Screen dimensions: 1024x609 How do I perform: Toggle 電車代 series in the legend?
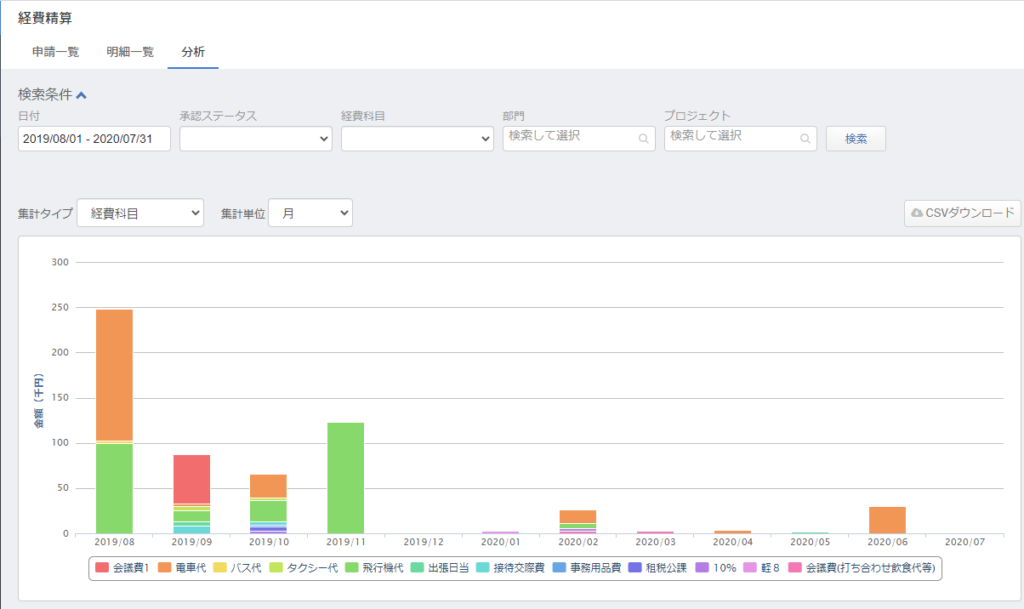186,568
